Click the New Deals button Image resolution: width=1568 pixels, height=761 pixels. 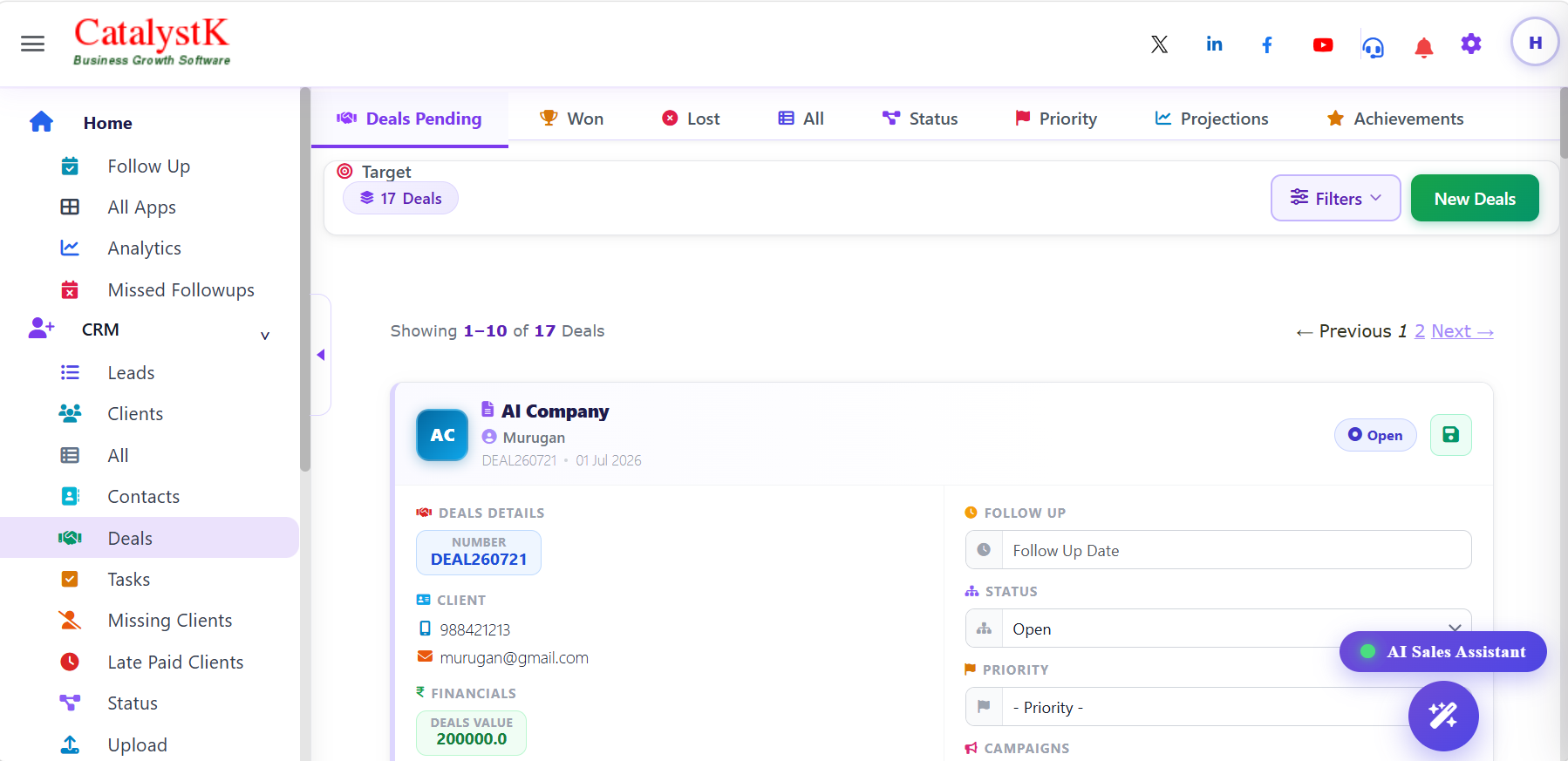pos(1475,198)
